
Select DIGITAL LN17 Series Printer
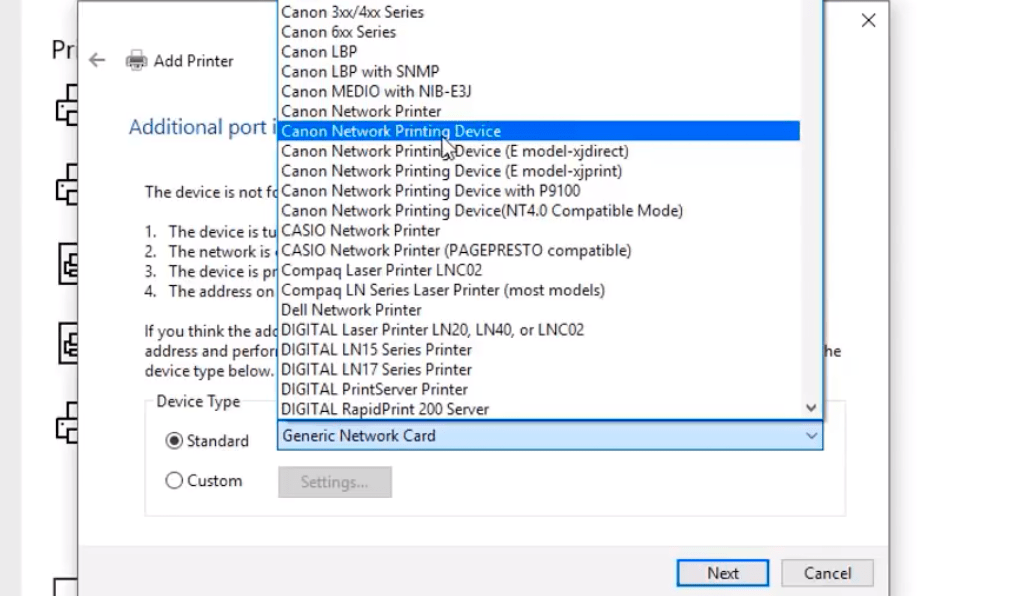click(x=539, y=369)
